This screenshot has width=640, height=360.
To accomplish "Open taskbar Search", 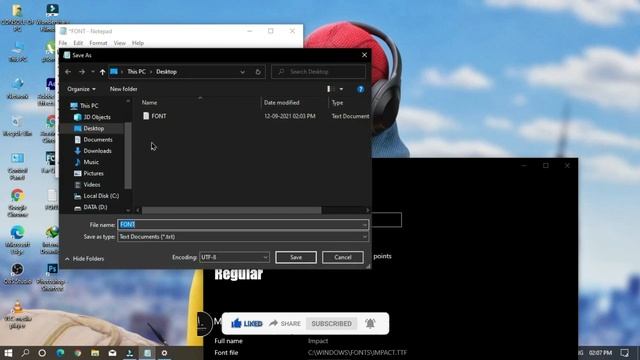I will point(25,353).
